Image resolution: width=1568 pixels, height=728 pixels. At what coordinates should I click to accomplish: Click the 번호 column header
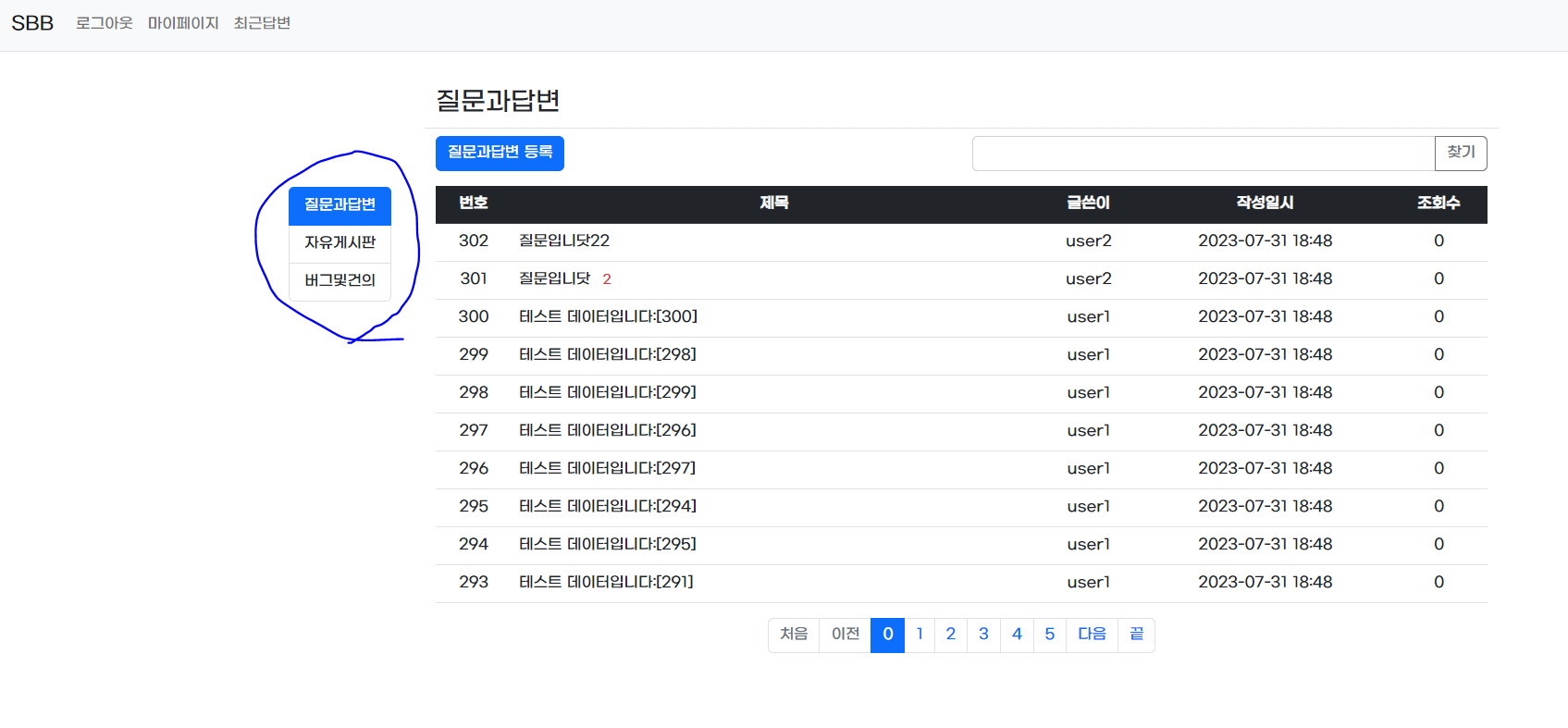[474, 203]
